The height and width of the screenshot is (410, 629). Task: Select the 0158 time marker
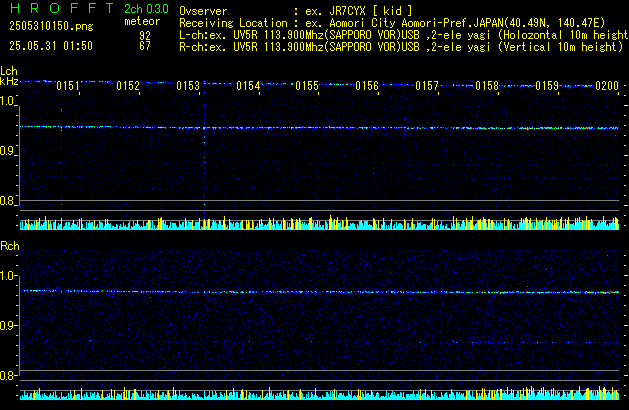[487, 86]
